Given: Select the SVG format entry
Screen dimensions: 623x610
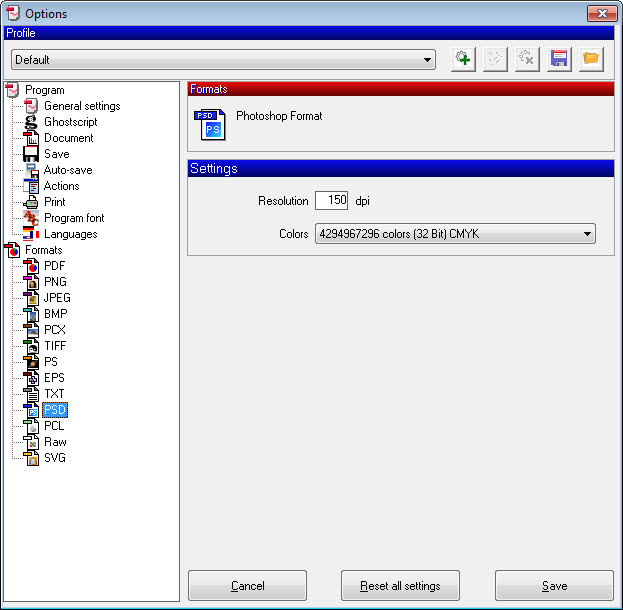Looking at the screenshot, I should (55, 458).
